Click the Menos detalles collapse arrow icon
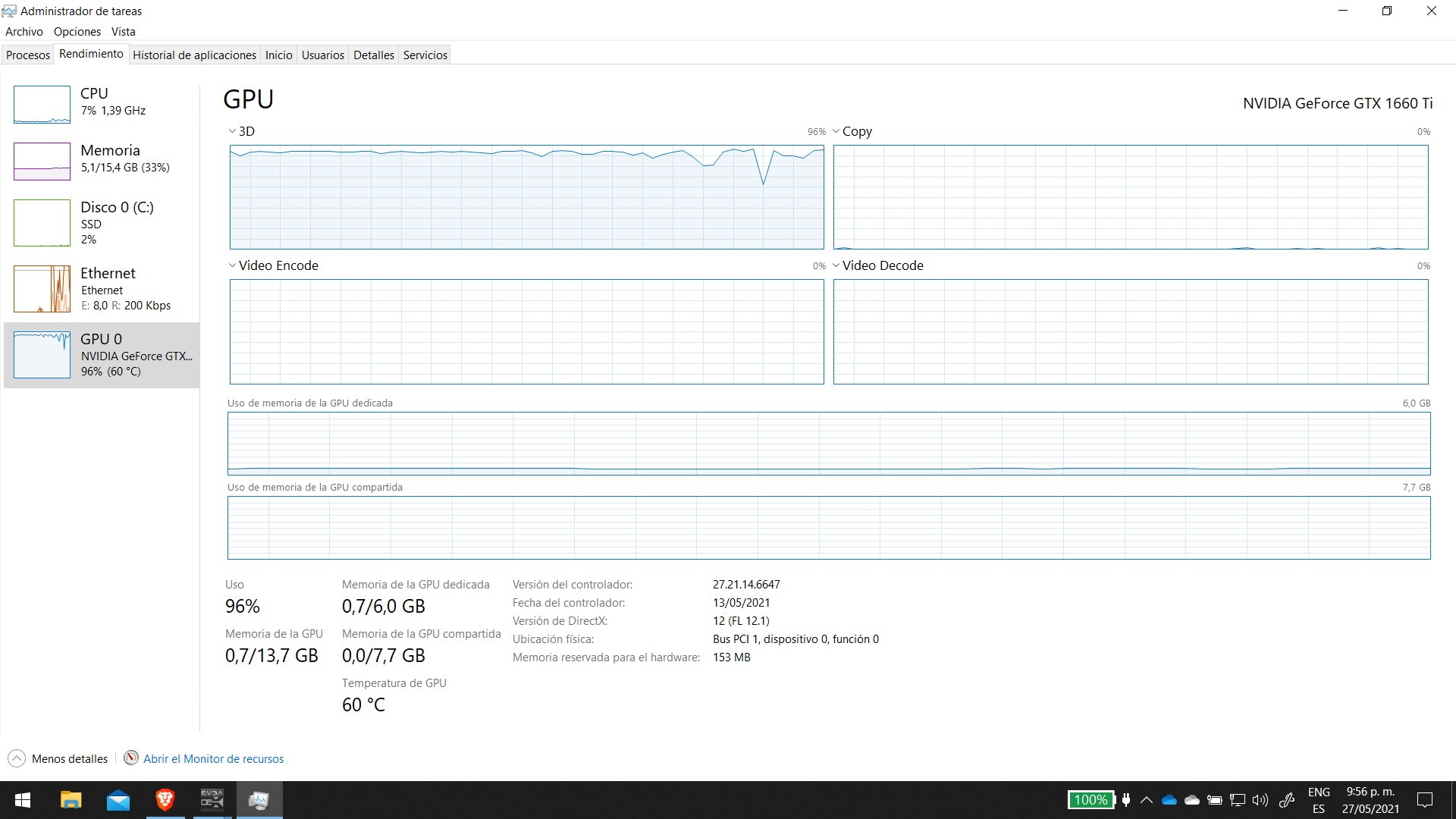 click(16, 758)
